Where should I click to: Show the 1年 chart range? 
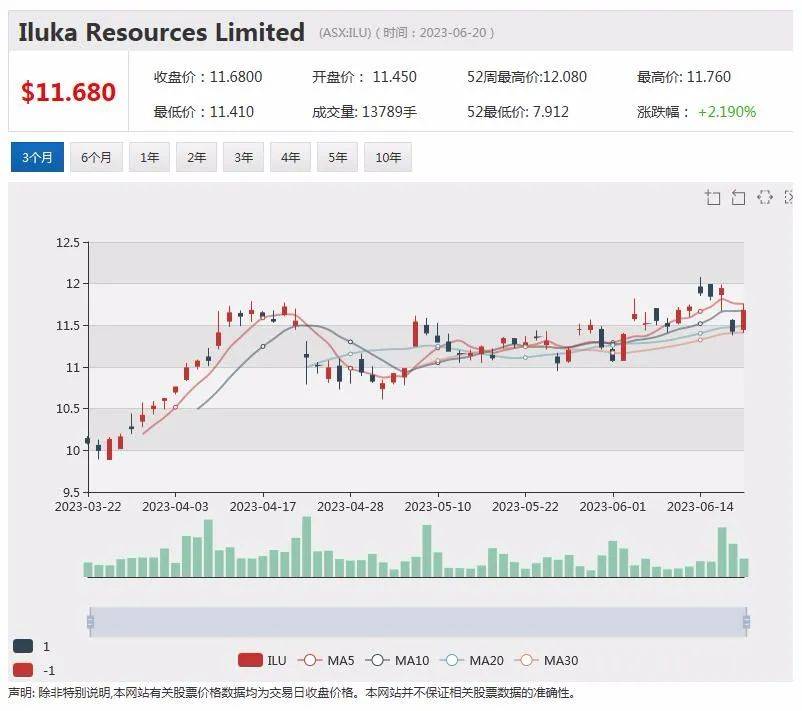tap(149, 157)
